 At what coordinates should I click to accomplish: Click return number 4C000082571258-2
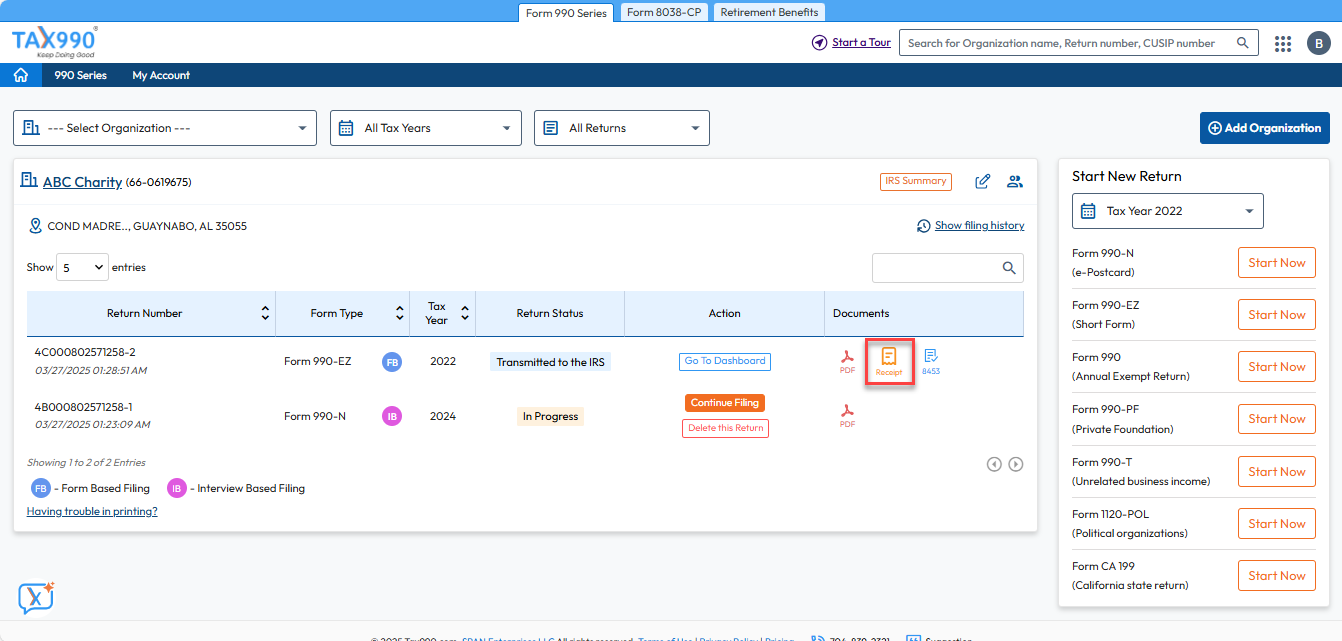[85, 352]
